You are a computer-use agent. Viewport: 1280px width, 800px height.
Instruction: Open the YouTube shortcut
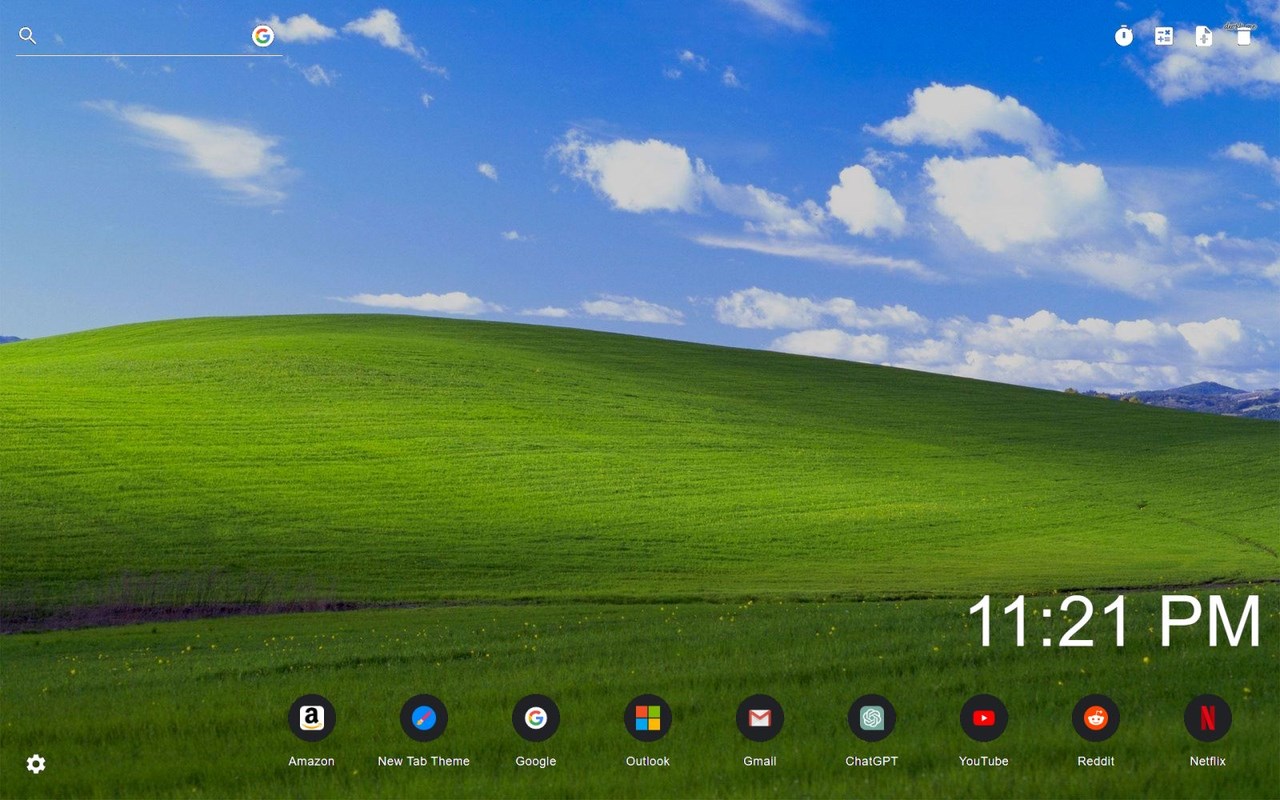984,718
